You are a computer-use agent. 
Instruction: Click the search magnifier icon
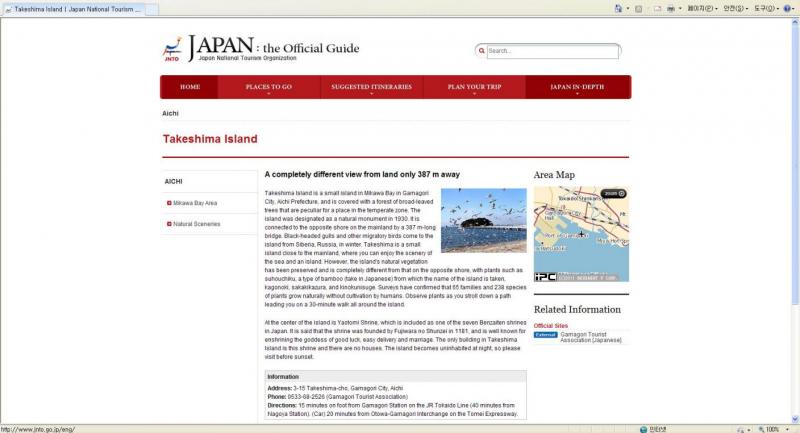pos(482,51)
